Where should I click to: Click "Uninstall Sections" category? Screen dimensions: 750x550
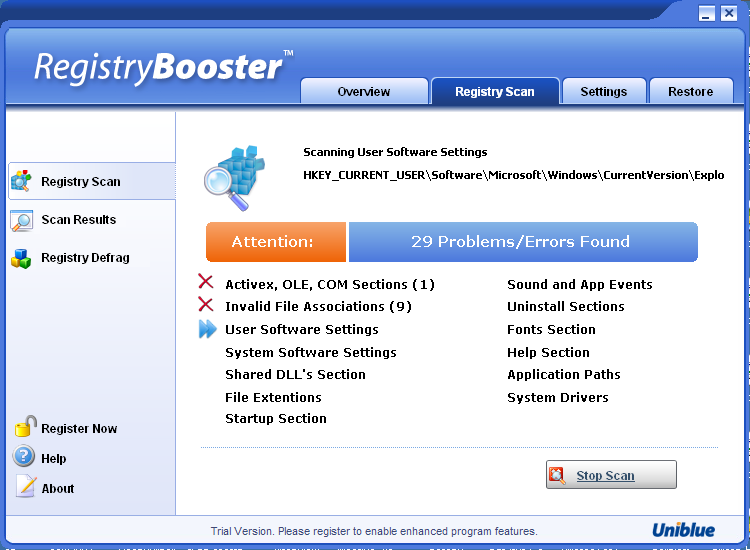tap(566, 307)
